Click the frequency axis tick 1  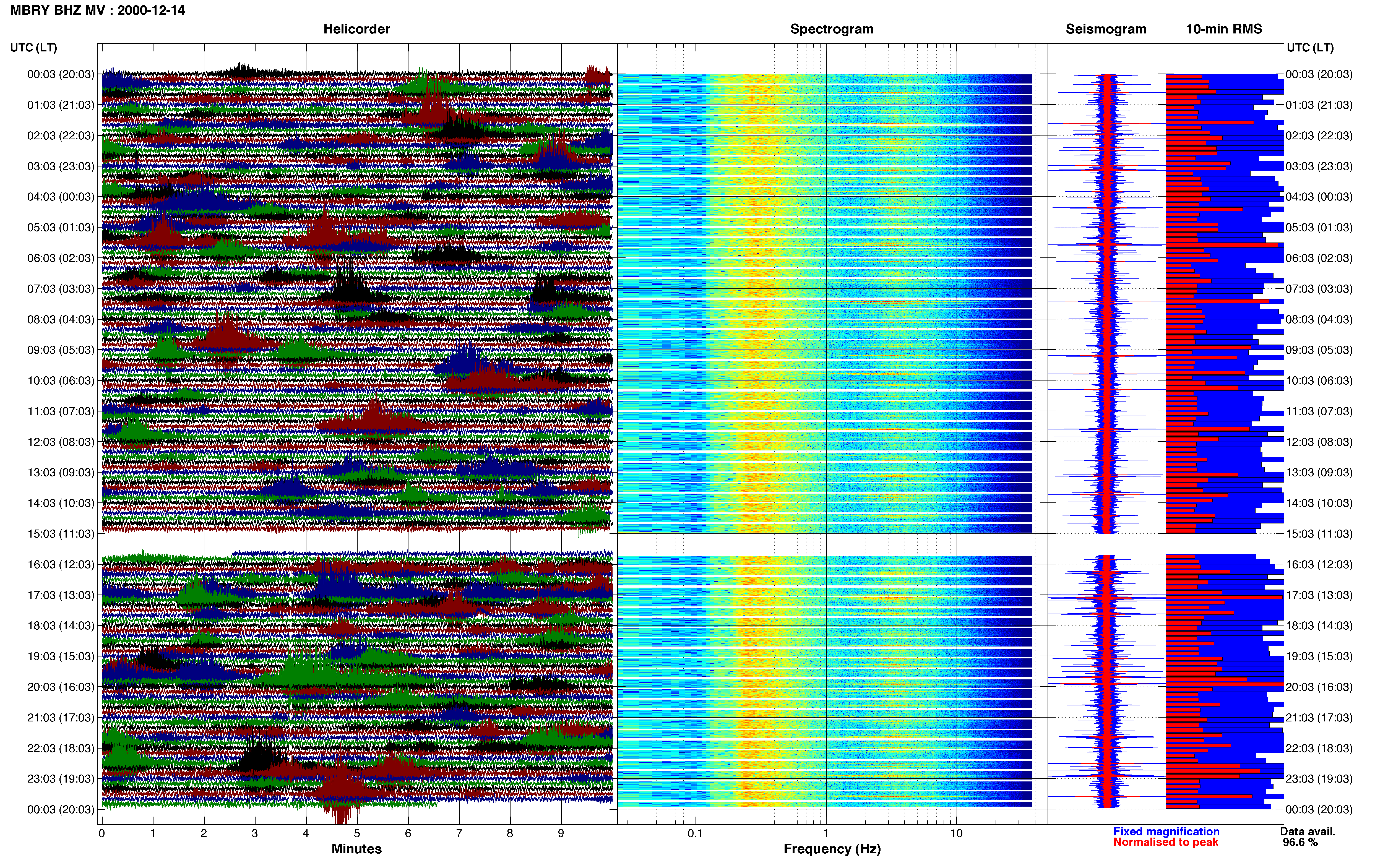(826, 833)
